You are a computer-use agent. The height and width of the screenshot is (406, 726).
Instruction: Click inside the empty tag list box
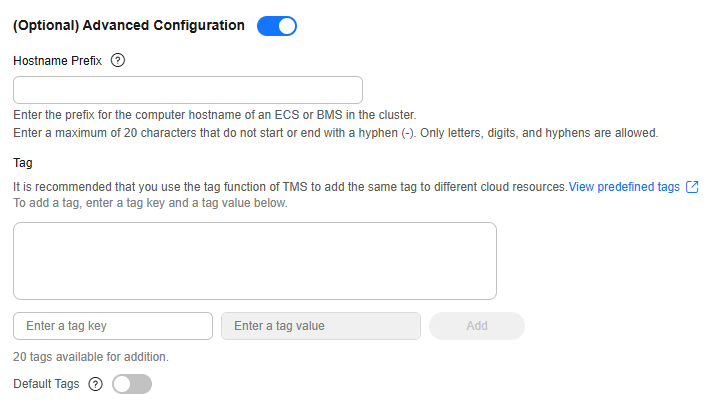(255, 261)
